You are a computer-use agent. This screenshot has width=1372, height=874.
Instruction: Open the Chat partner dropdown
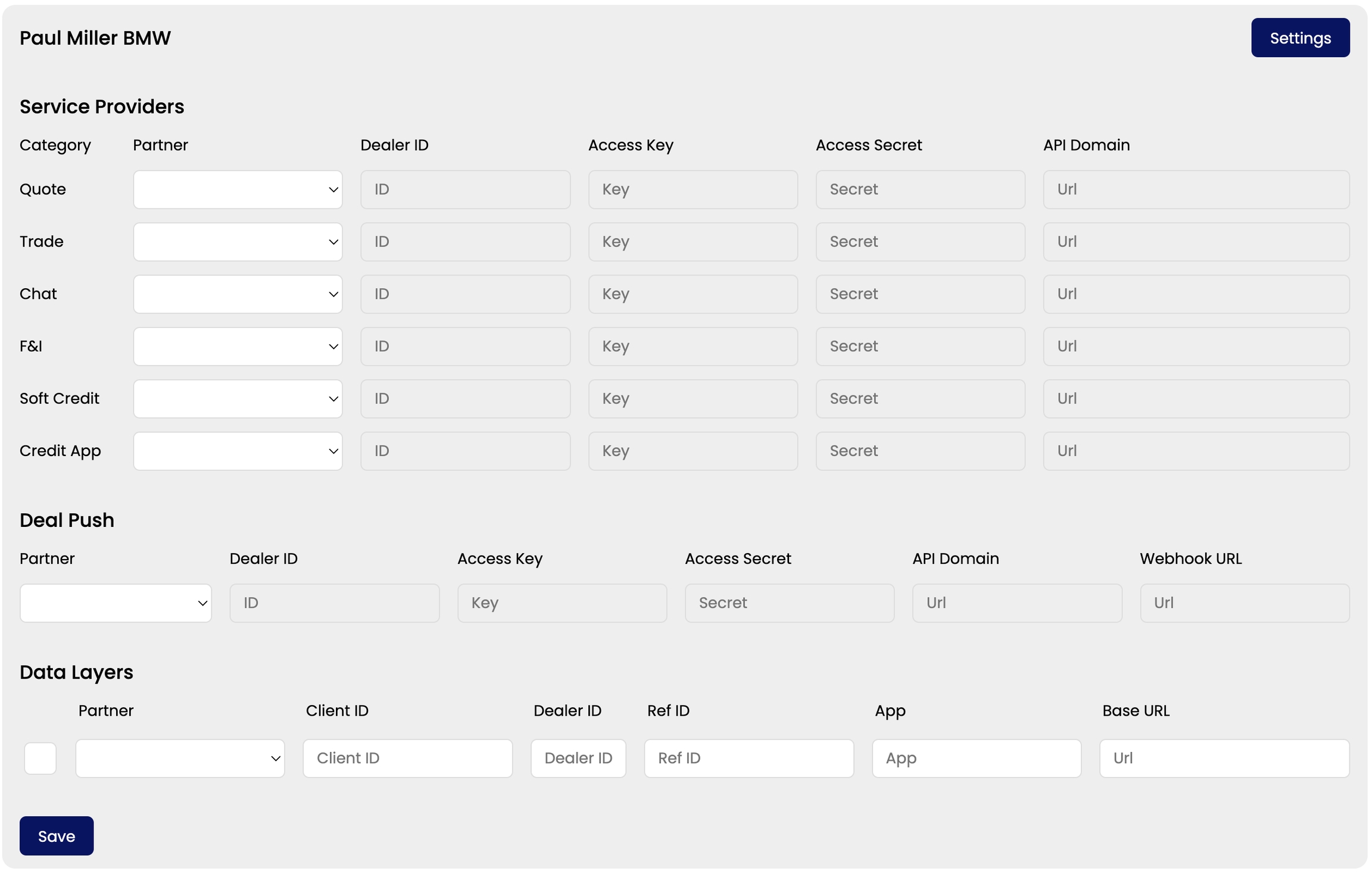point(238,294)
